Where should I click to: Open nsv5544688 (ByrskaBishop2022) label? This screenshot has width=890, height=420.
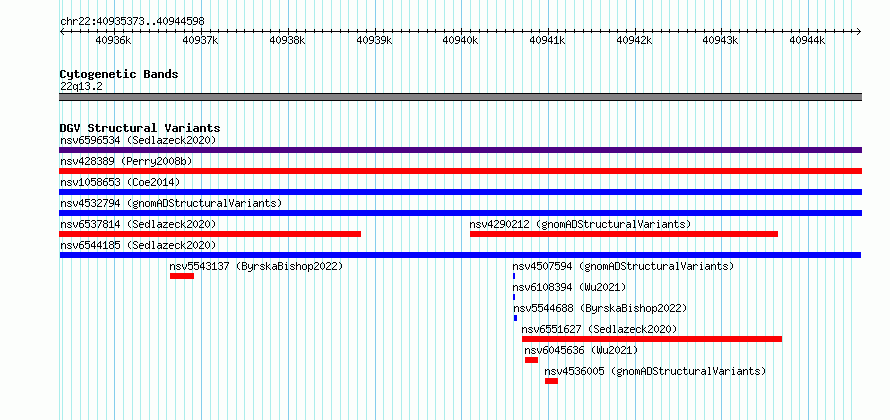[601, 308]
